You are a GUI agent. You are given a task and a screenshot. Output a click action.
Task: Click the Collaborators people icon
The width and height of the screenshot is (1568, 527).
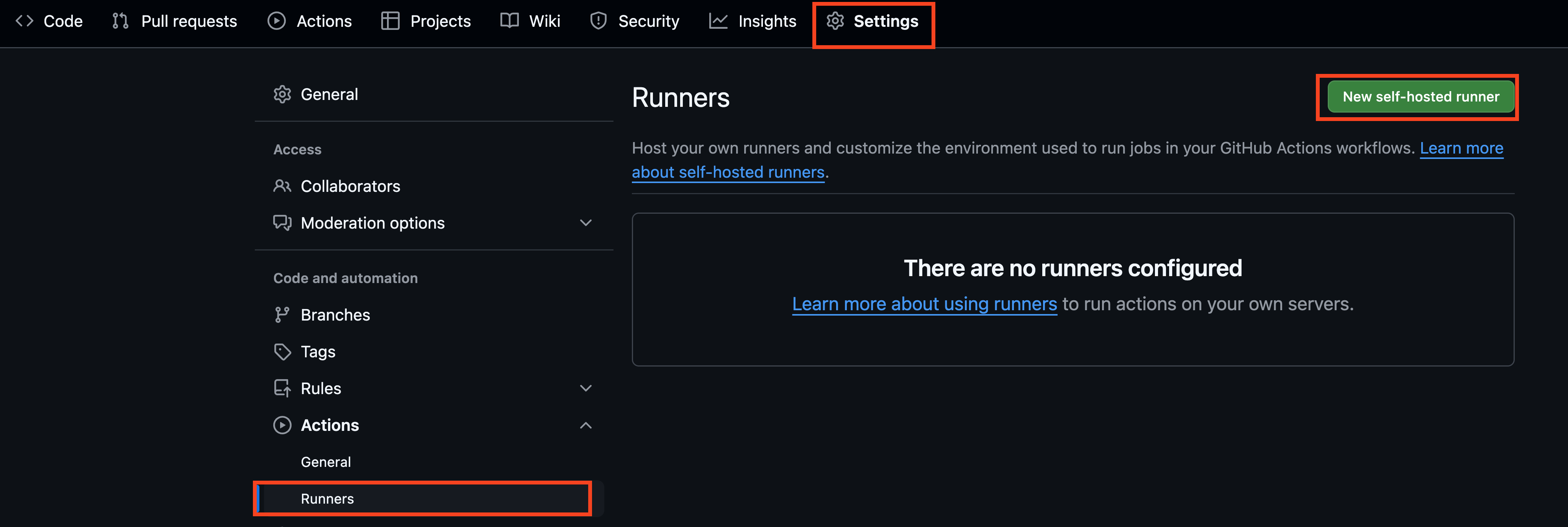point(282,186)
